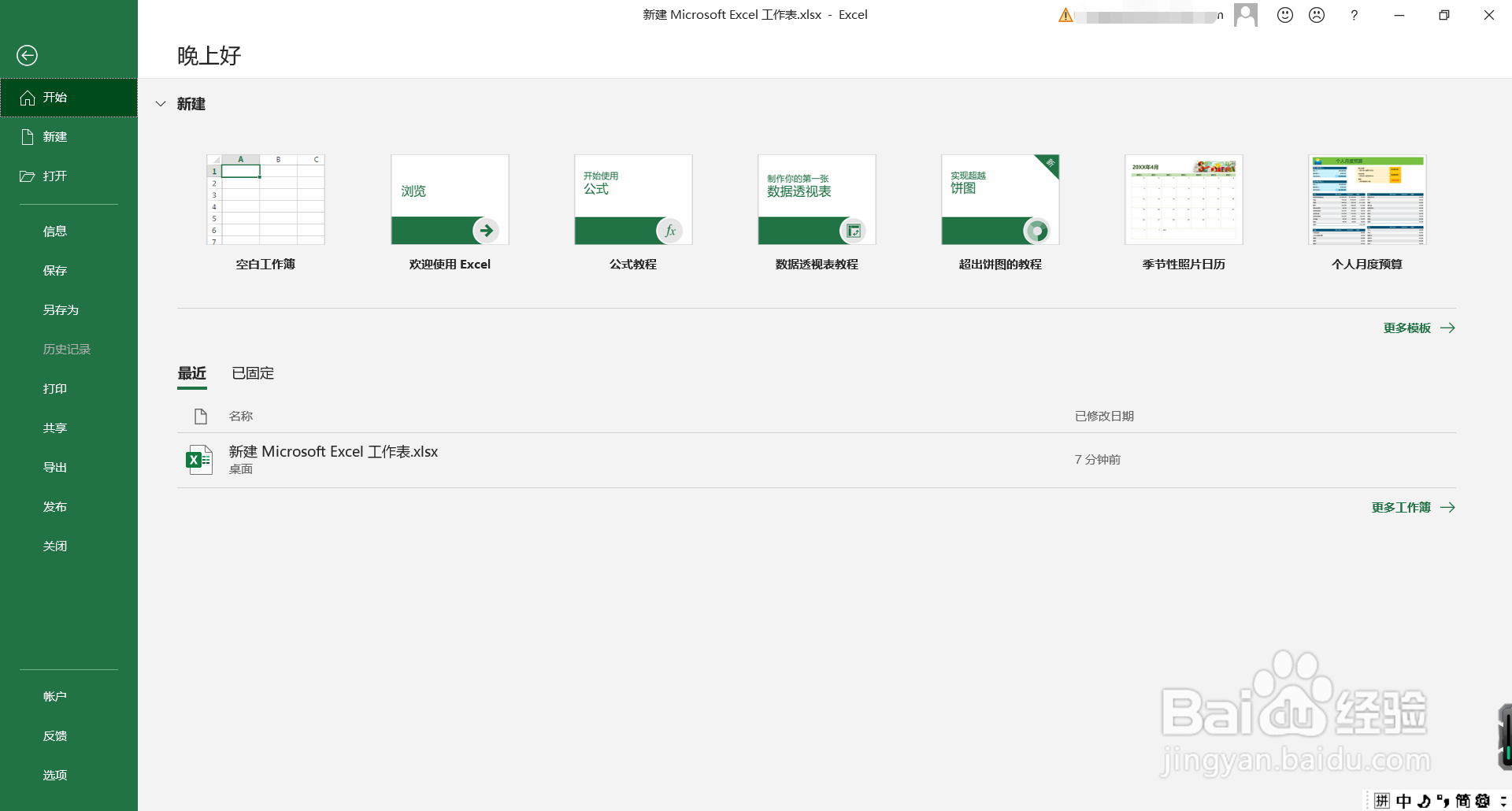Open the 信息 page
The width and height of the screenshot is (1512, 811).
pyautogui.click(x=69, y=231)
